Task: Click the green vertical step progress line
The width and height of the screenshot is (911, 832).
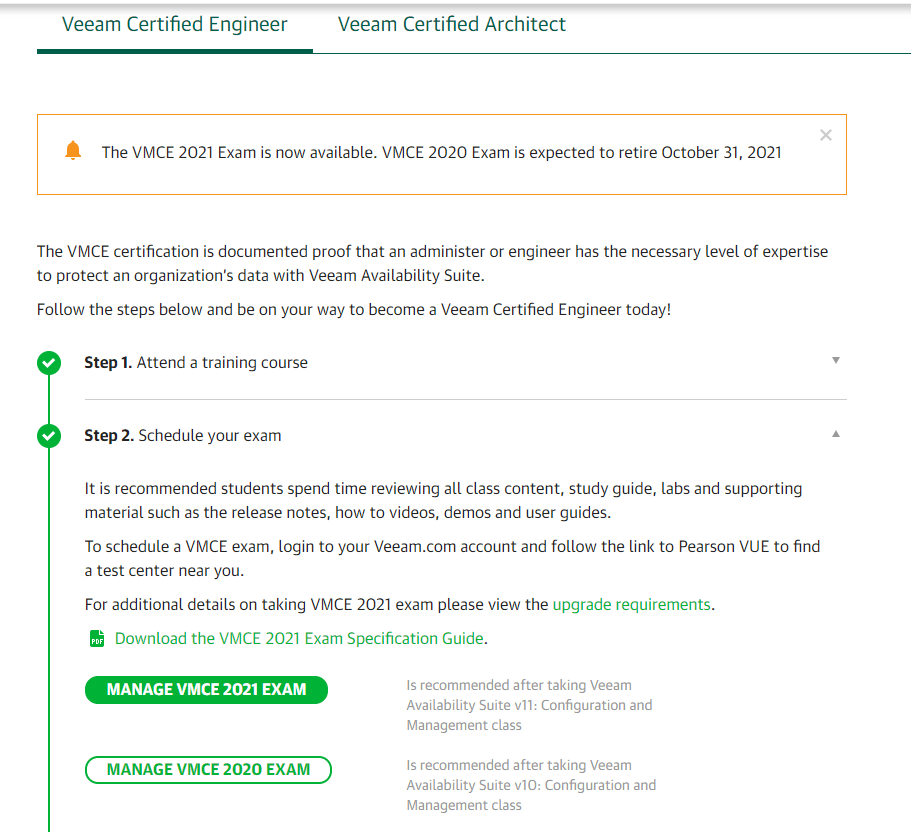Action: (x=48, y=600)
